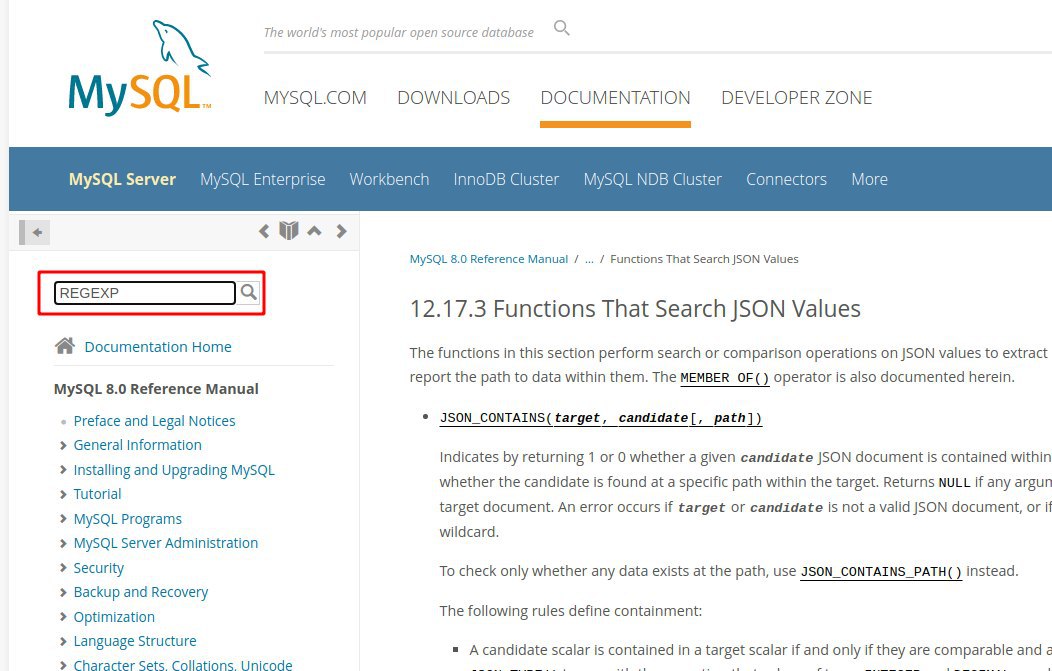Open the JSON_CONTAINS function signature link
The image size is (1052, 671).
click(x=600, y=418)
